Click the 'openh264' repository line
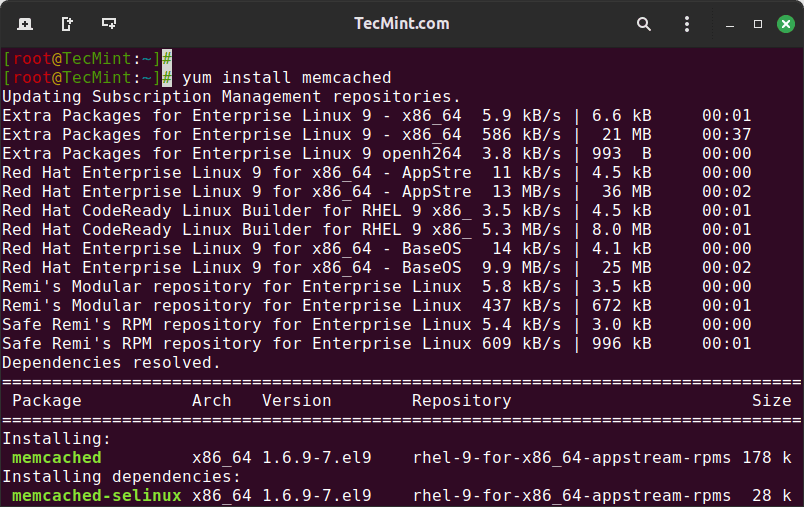The height and width of the screenshot is (507, 804). pyautogui.click(x=377, y=154)
